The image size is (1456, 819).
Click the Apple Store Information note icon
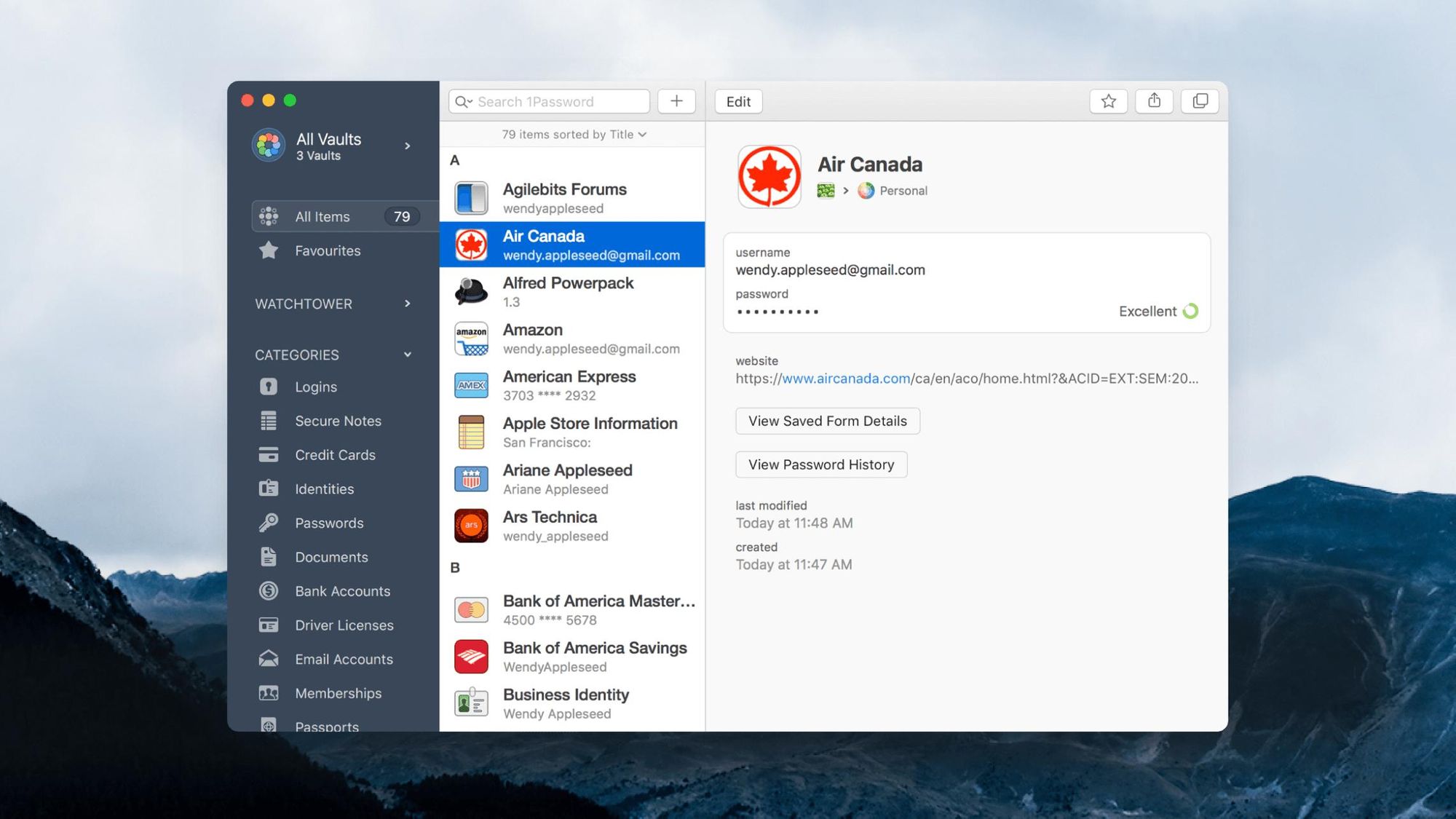[x=471, y=432]
